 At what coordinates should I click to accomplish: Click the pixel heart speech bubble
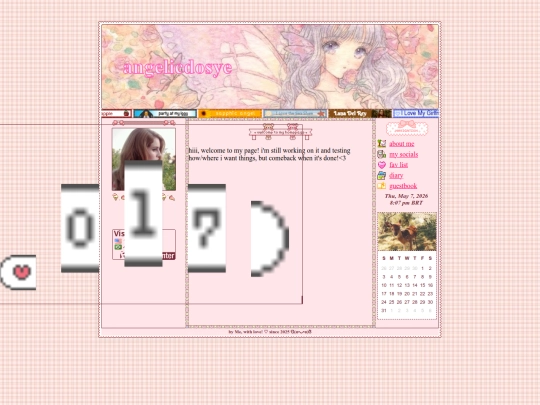click(18, 272)
